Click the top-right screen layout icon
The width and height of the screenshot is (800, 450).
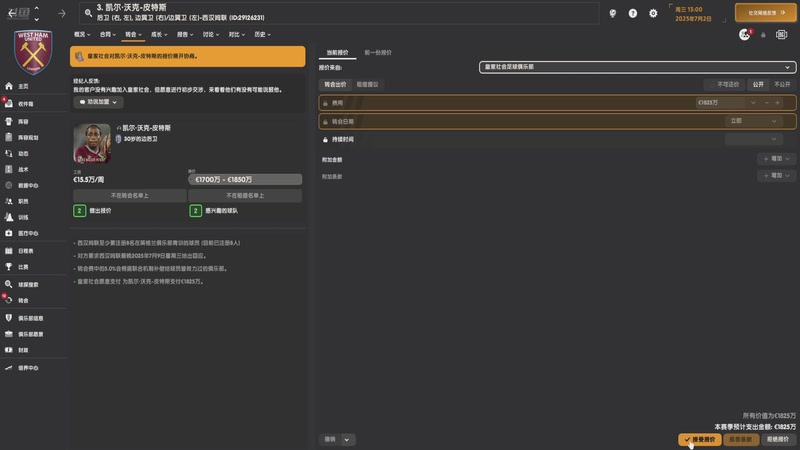(x=781, y=35)
